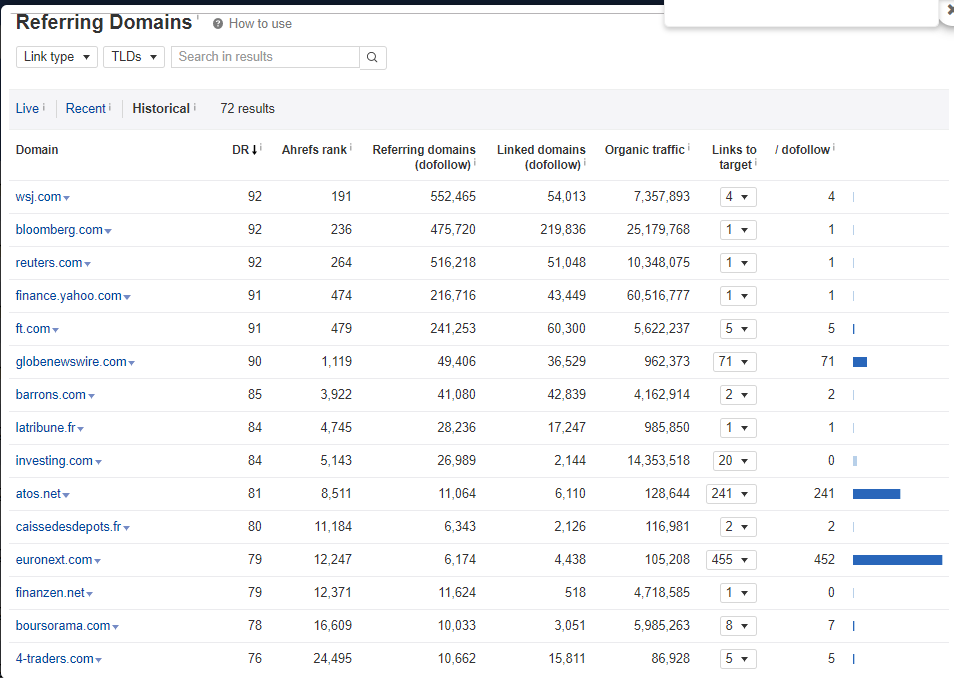Open bloomberg.com domain link

click(59, 229)
